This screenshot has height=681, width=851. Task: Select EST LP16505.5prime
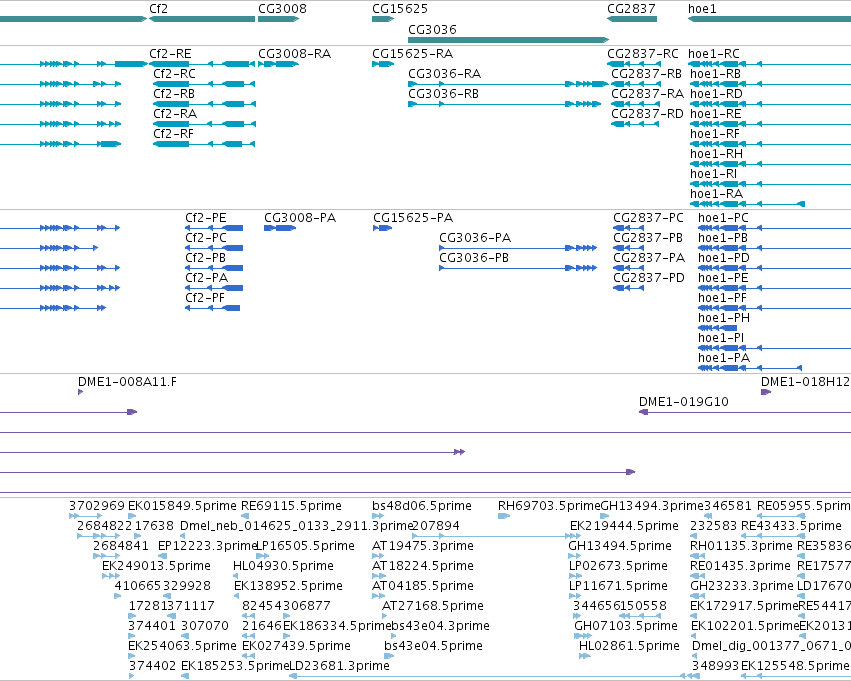[305, 546]
